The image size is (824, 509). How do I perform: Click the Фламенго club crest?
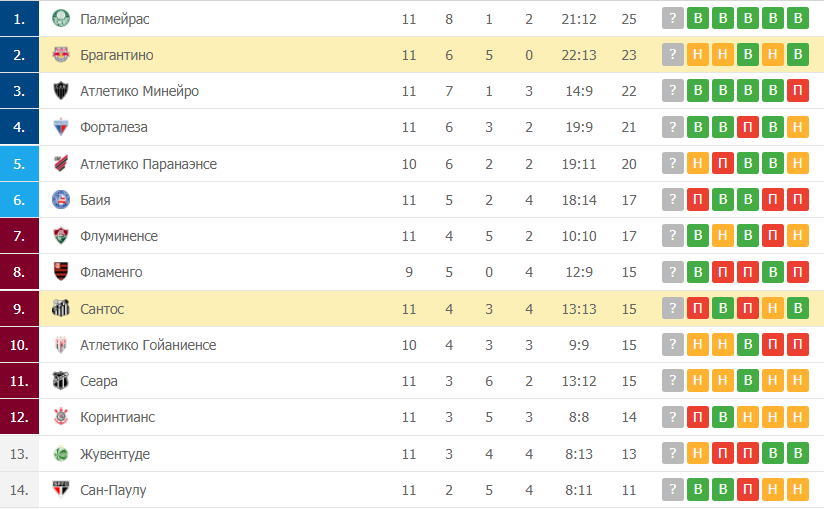[61, 272]
